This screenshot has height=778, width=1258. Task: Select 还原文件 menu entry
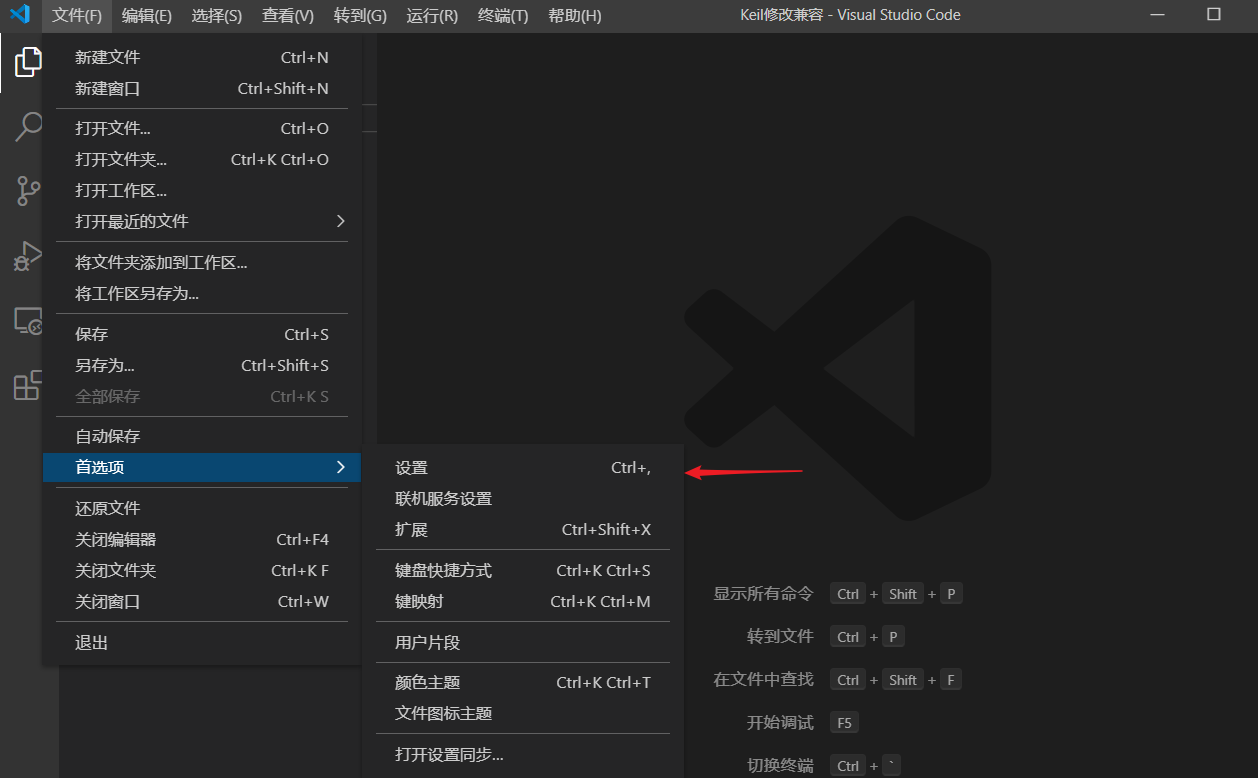pyautogui.click(x=202, y=509)
